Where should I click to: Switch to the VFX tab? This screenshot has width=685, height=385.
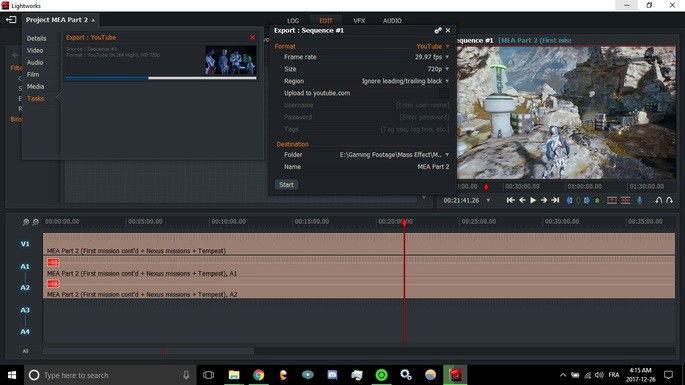coord(359,21)
